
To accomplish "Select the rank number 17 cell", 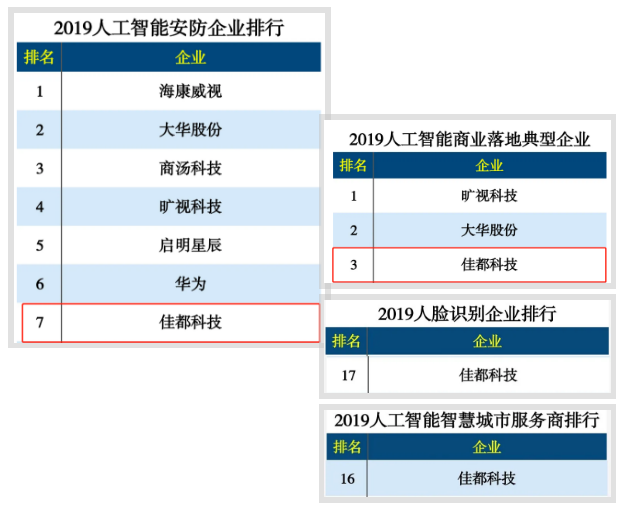I will tap(347, 375).
